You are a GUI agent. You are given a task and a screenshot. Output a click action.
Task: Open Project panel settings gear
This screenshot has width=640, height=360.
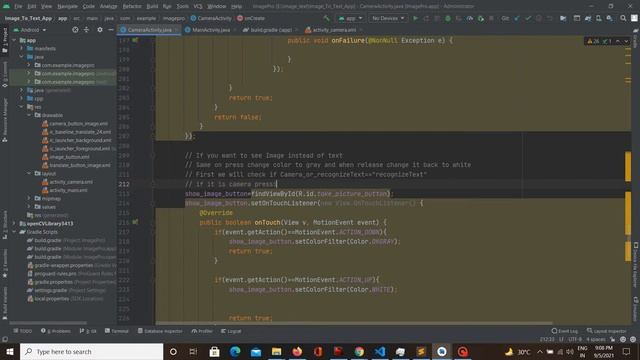coord(100,30)
